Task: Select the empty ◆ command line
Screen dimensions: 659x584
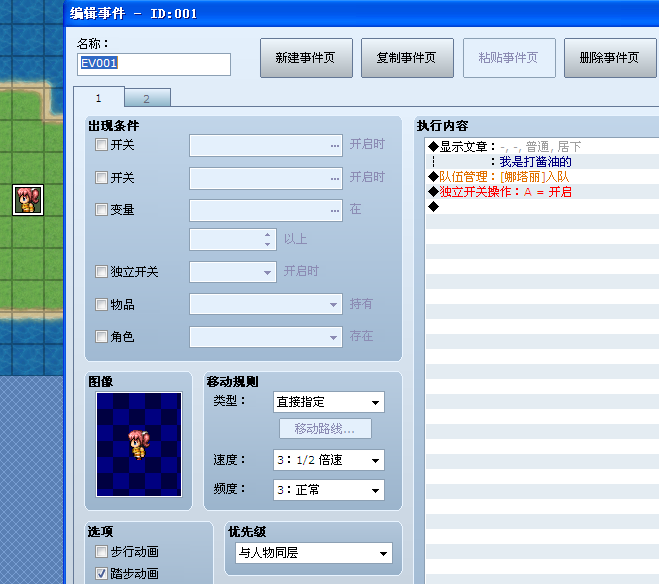Action: (x=542, y=206)
